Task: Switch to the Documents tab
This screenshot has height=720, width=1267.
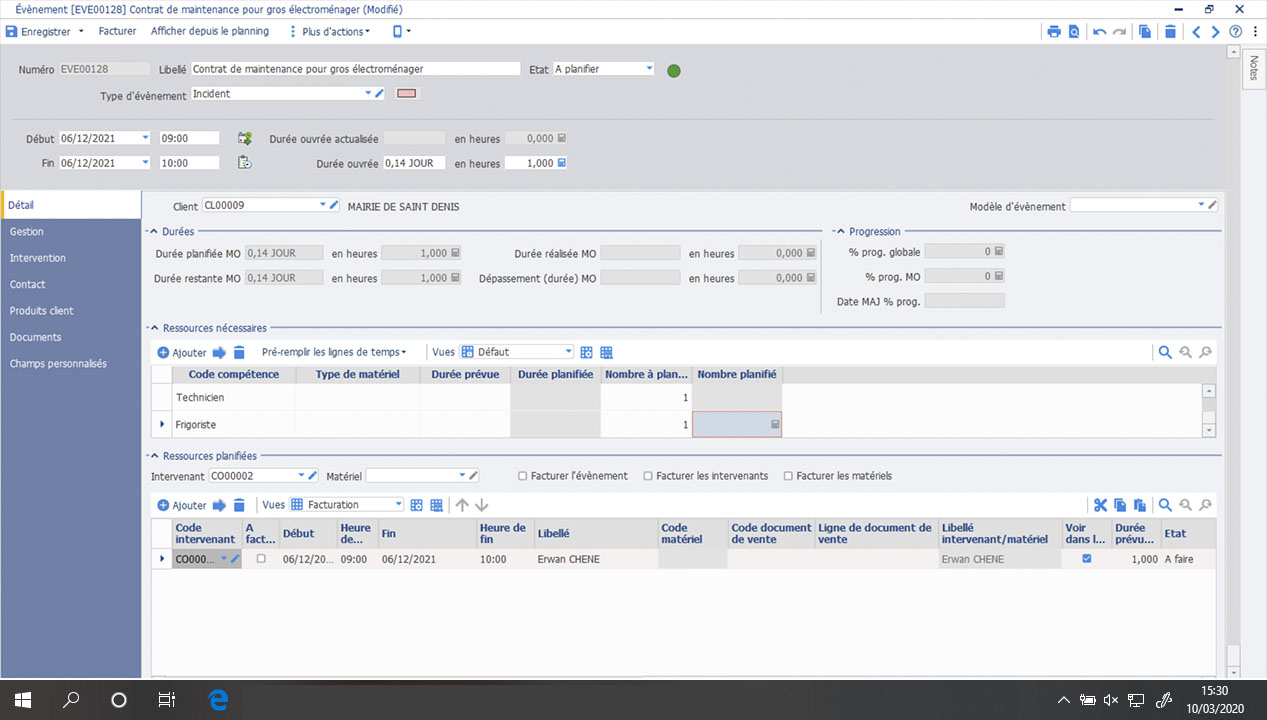Action: click(71, 337)
